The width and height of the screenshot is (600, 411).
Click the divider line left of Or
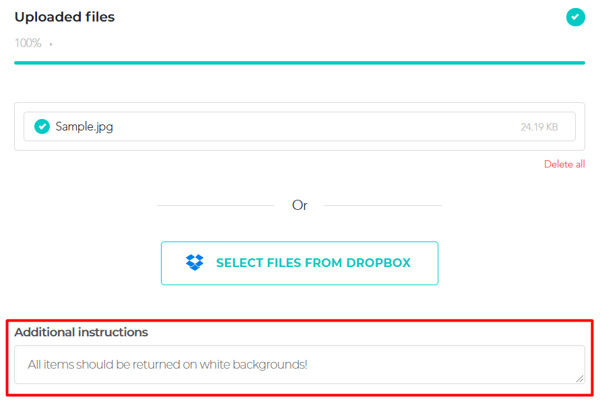pos(216,206)
